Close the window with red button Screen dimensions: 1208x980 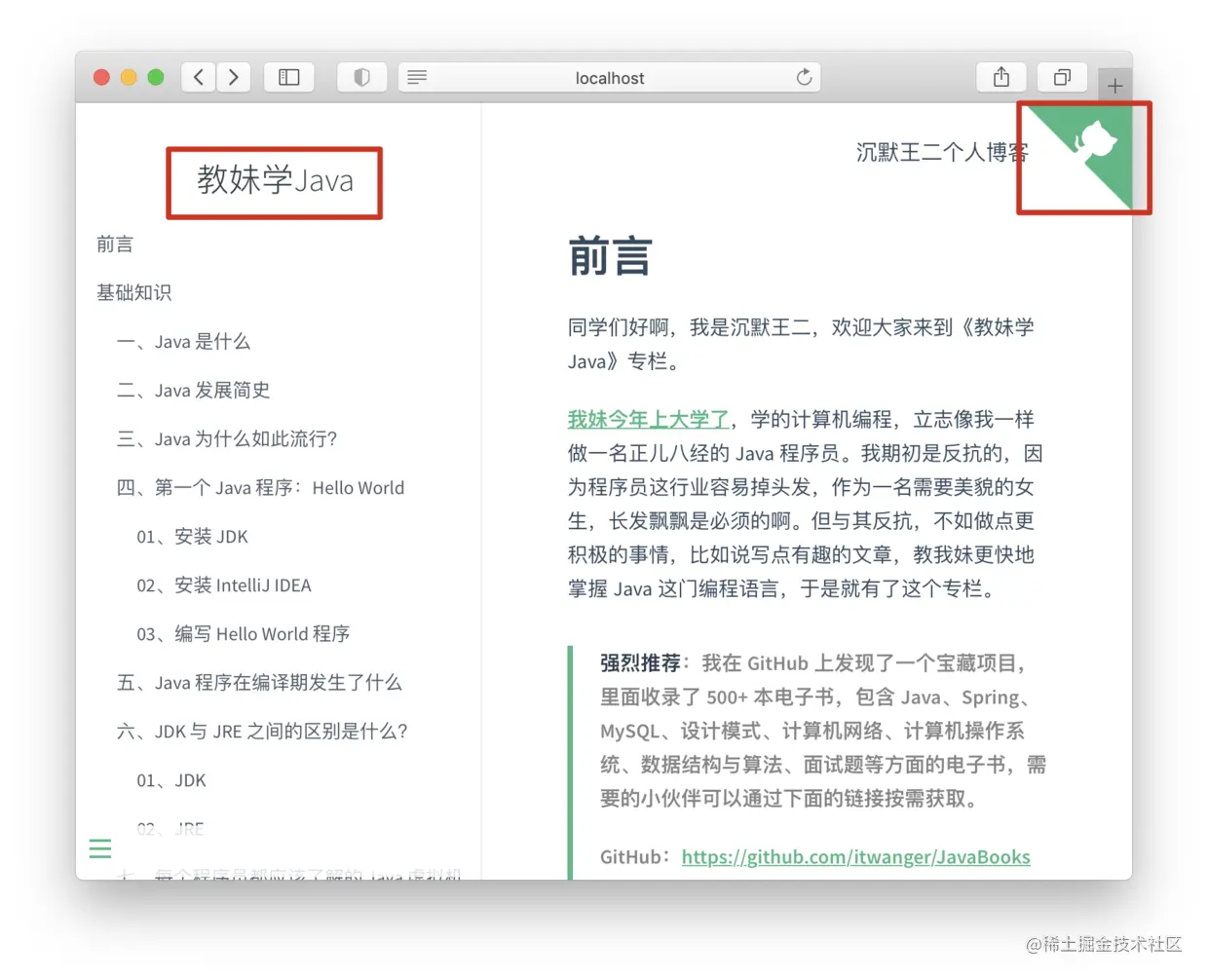(101, 77)
